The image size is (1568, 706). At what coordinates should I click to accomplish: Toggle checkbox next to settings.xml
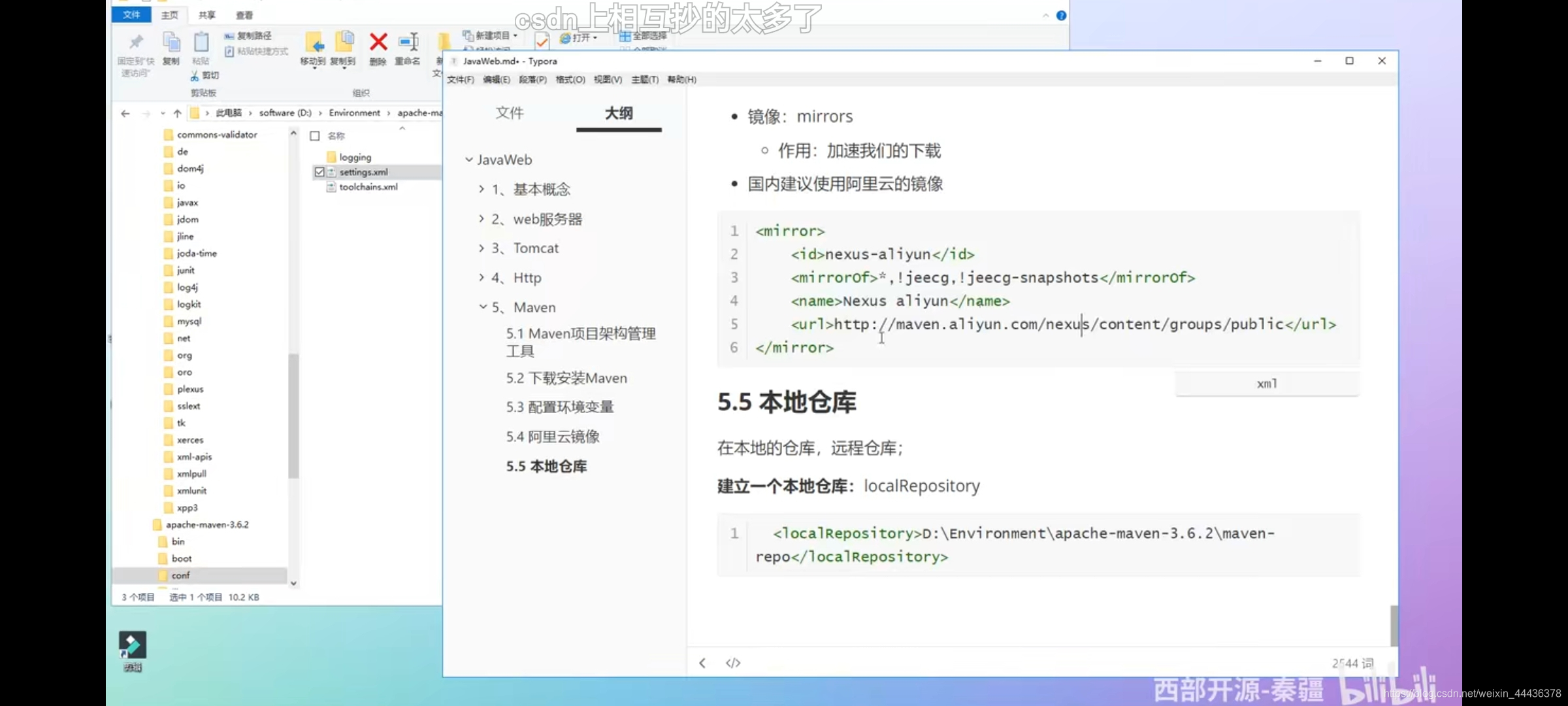tap(319, 172)
